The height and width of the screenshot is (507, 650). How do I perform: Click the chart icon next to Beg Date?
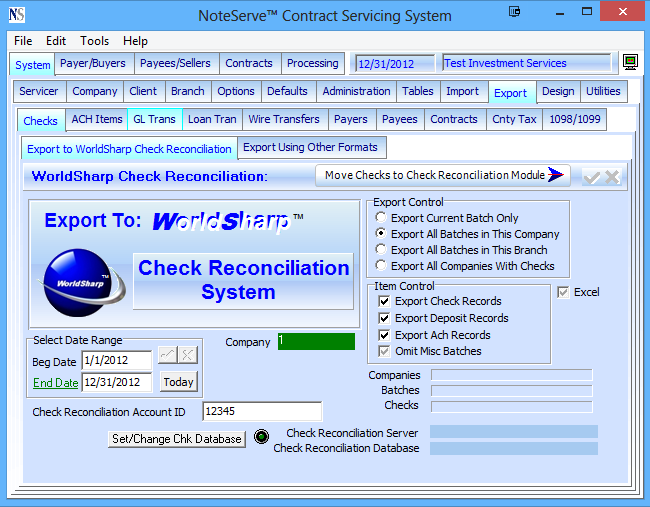pos(167,356)
